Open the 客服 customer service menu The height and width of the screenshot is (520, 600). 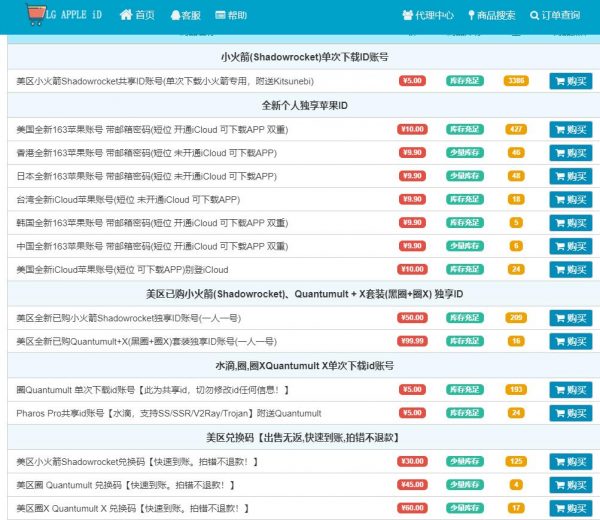pos(185,15)
